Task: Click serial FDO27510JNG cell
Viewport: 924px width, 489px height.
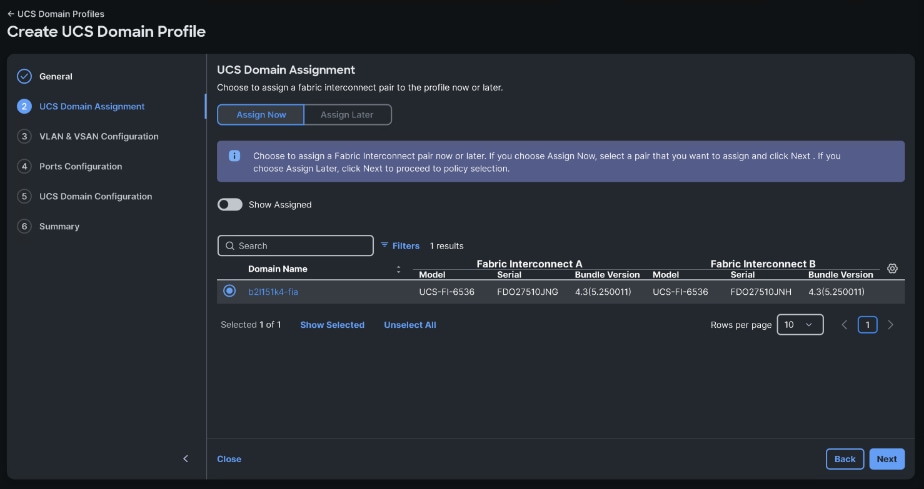Action: pos(527,292)
